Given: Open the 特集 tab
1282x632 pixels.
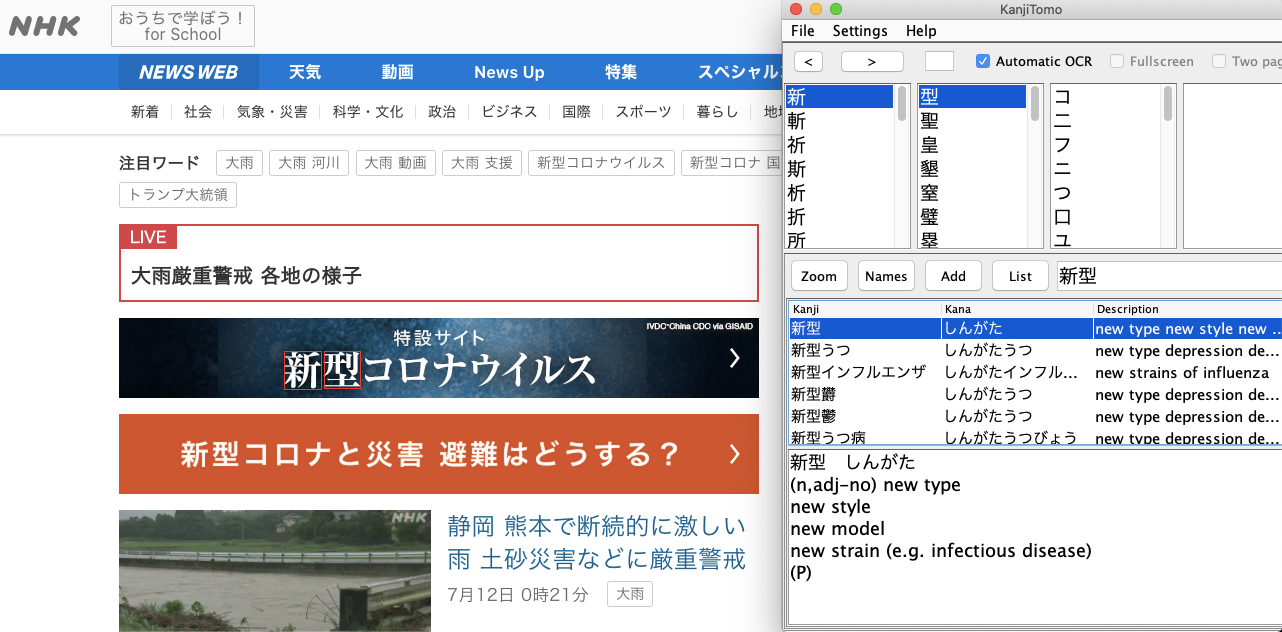Looking at the screenshot, I should (621, 72).
